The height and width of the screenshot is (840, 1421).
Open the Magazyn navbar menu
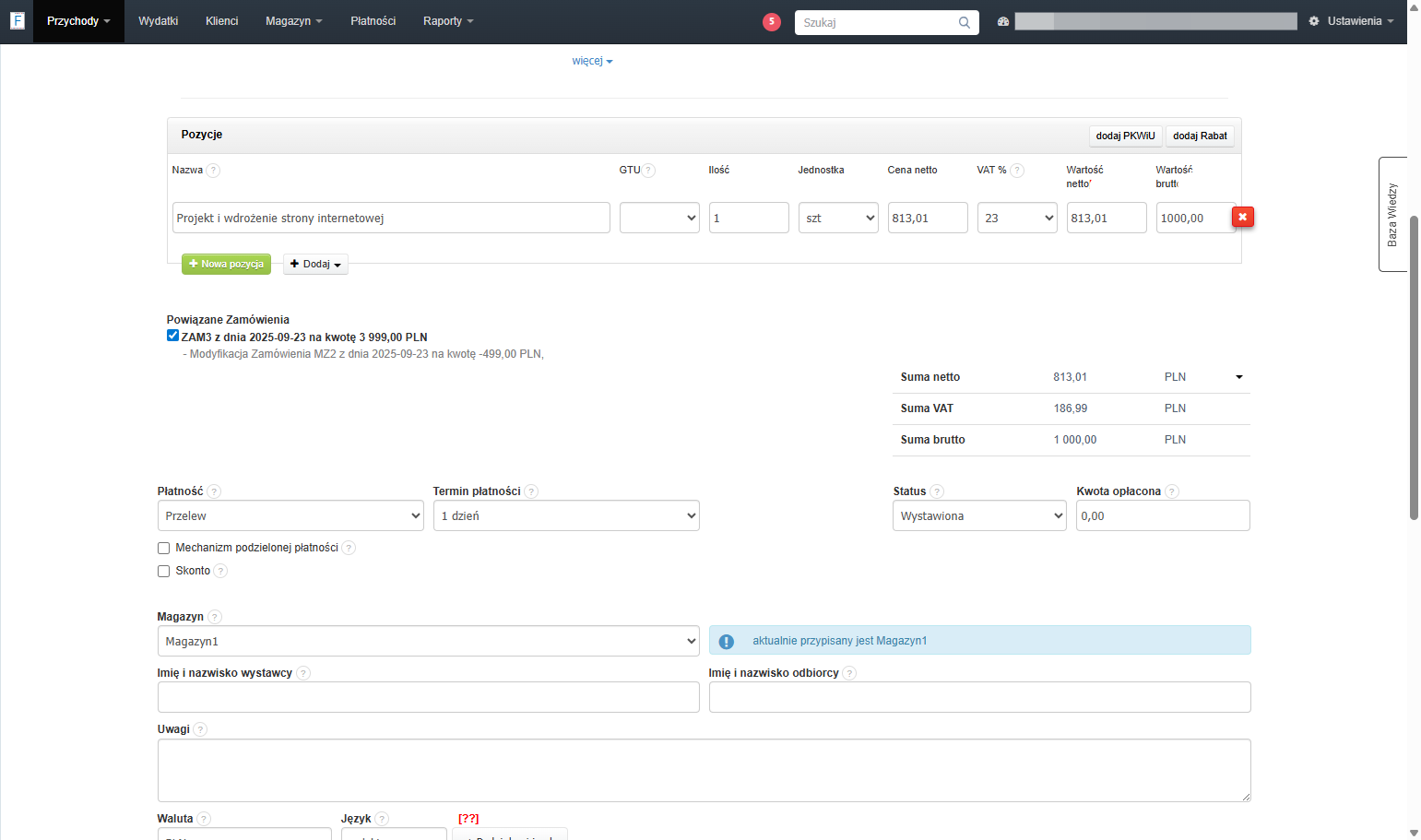(x=294, y=21)
